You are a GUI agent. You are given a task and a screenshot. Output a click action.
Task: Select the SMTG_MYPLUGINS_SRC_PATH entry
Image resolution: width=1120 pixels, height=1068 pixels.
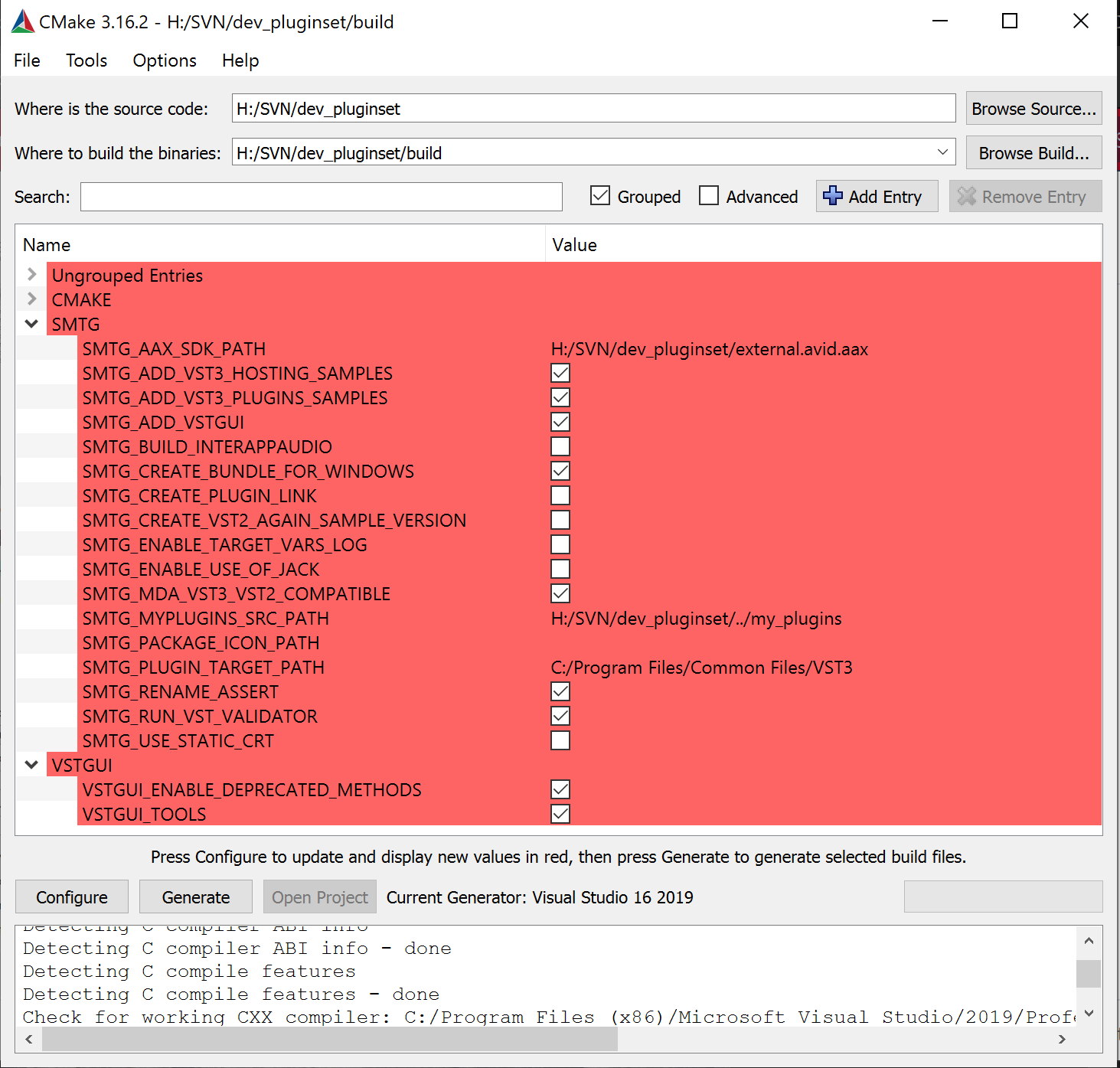(205, 619)
